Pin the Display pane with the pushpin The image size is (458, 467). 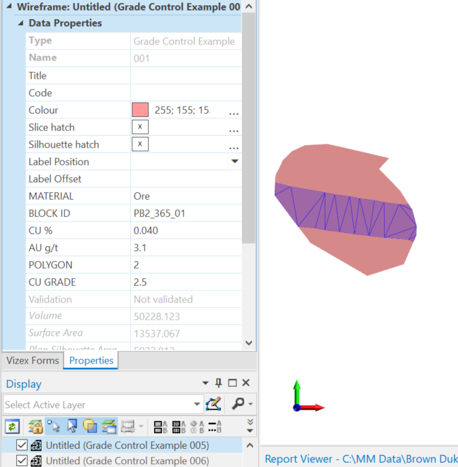click(218, 383)
